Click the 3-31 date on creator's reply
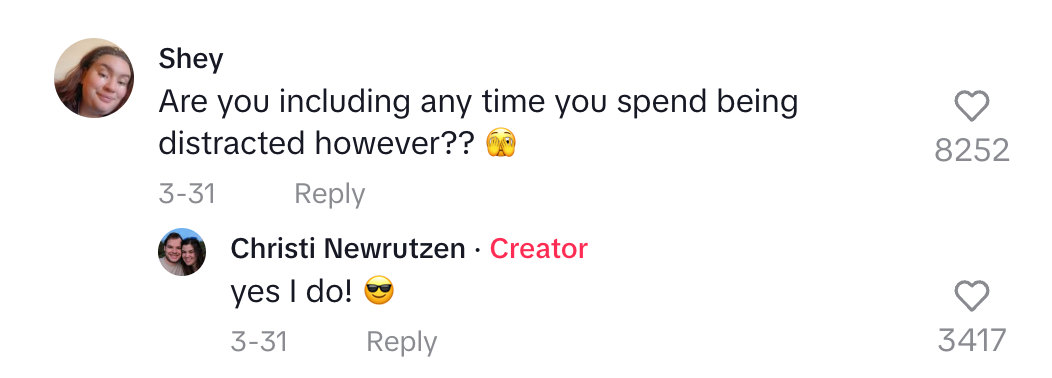Image resolution: width=1052 pixels, height=378 pixels. pos(259,342)
